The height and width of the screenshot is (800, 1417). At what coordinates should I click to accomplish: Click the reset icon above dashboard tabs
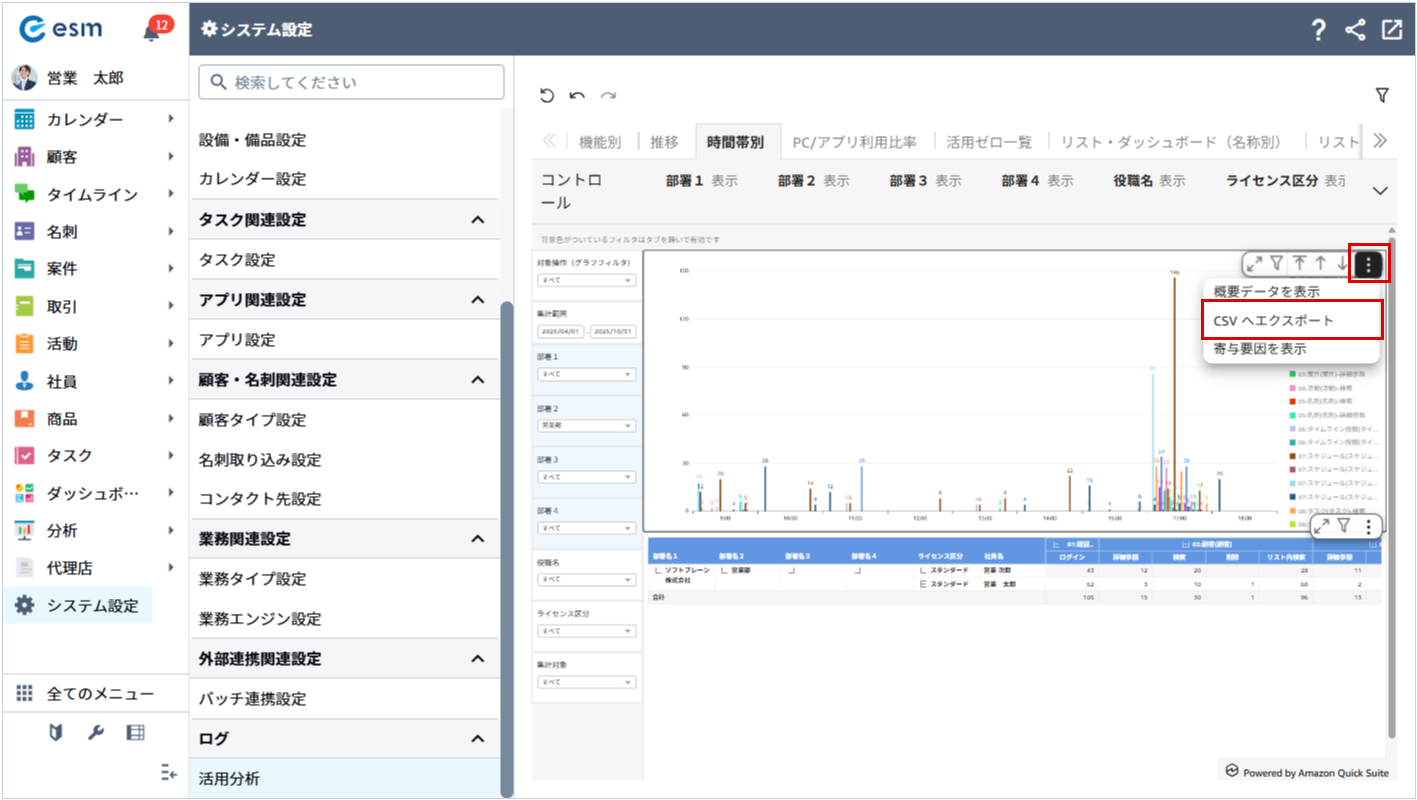click(x=547, y=96)
